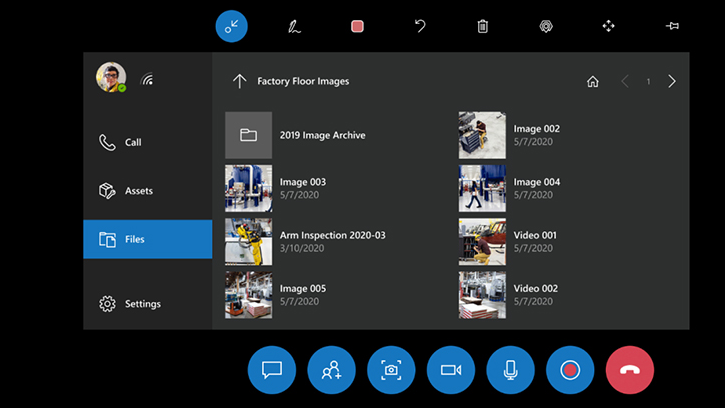Open the Call tab

coord(147,142)
